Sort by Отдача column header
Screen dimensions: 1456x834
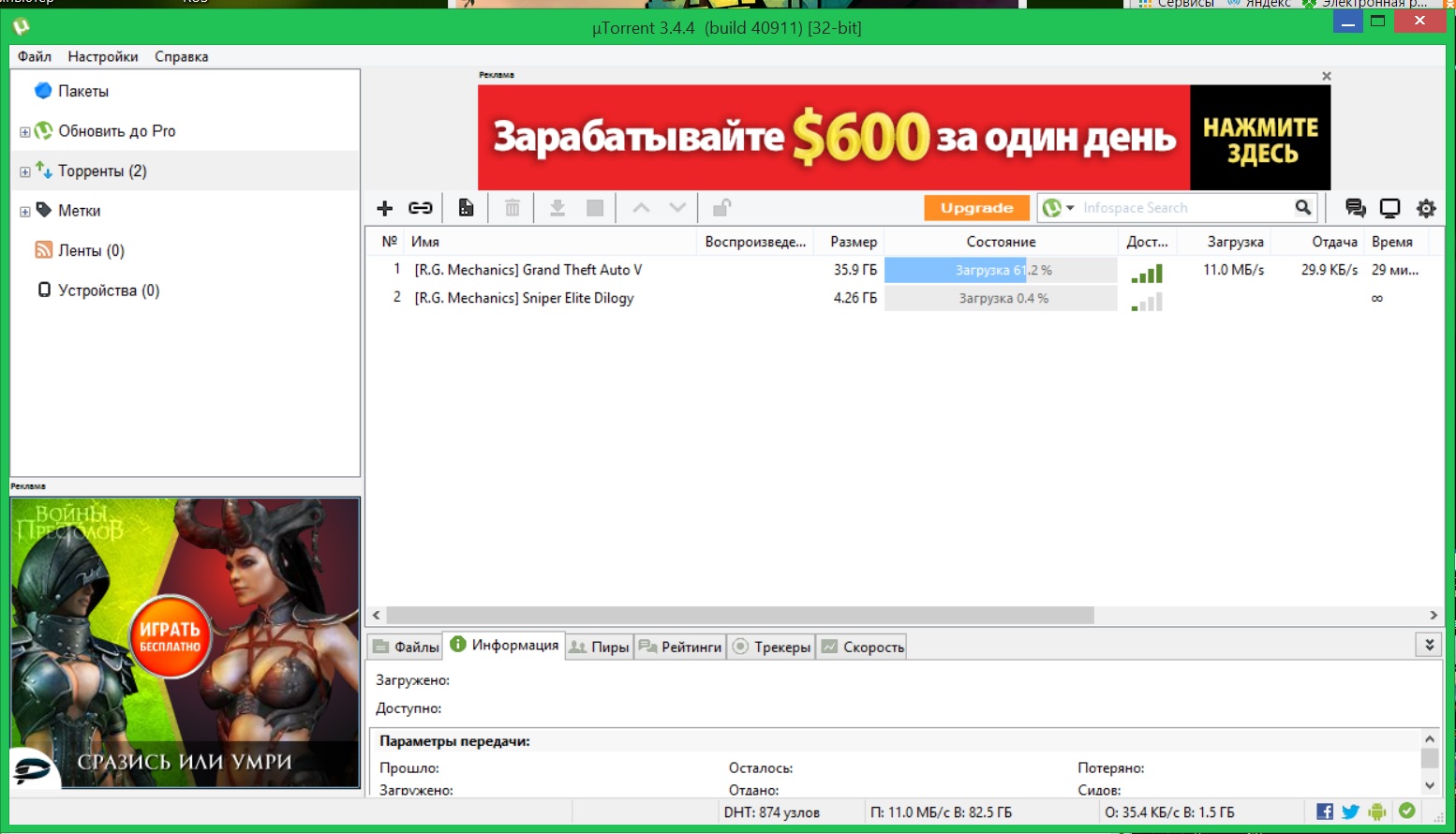(1334, 242)
